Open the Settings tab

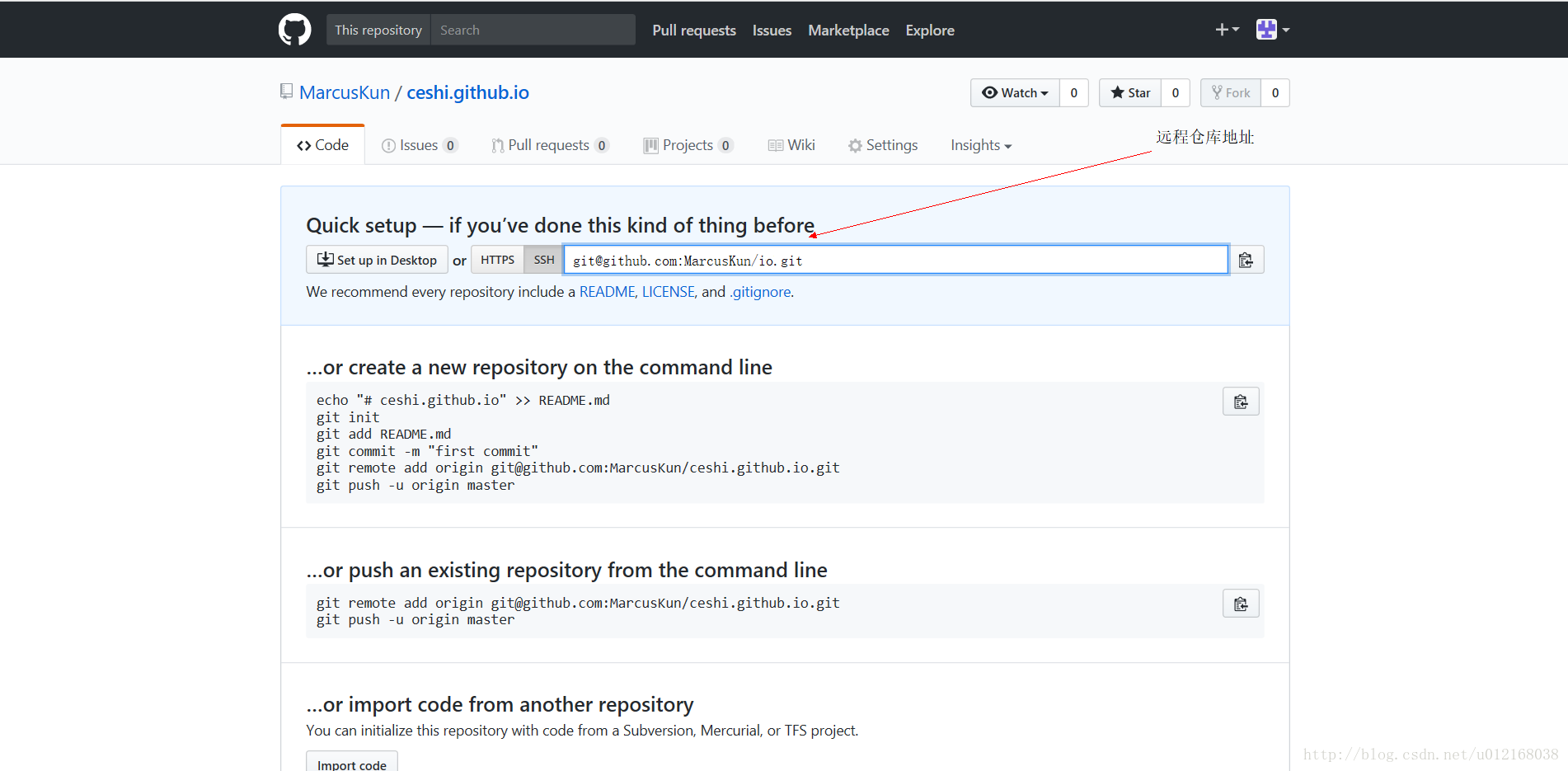883,145
